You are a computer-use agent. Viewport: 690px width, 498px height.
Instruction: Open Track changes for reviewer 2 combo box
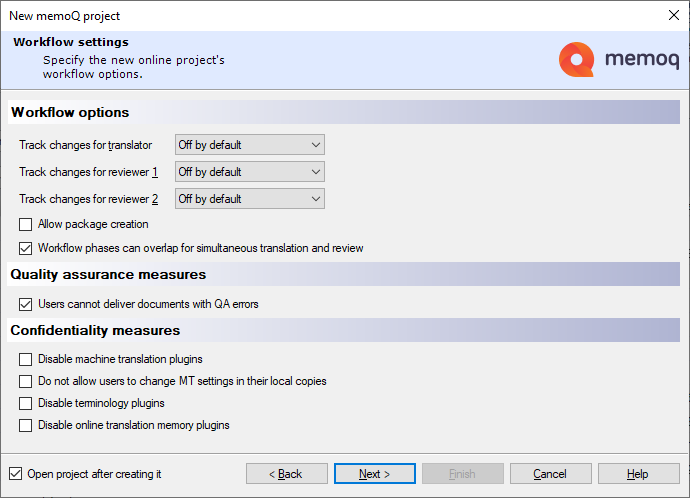click(249, 199)
